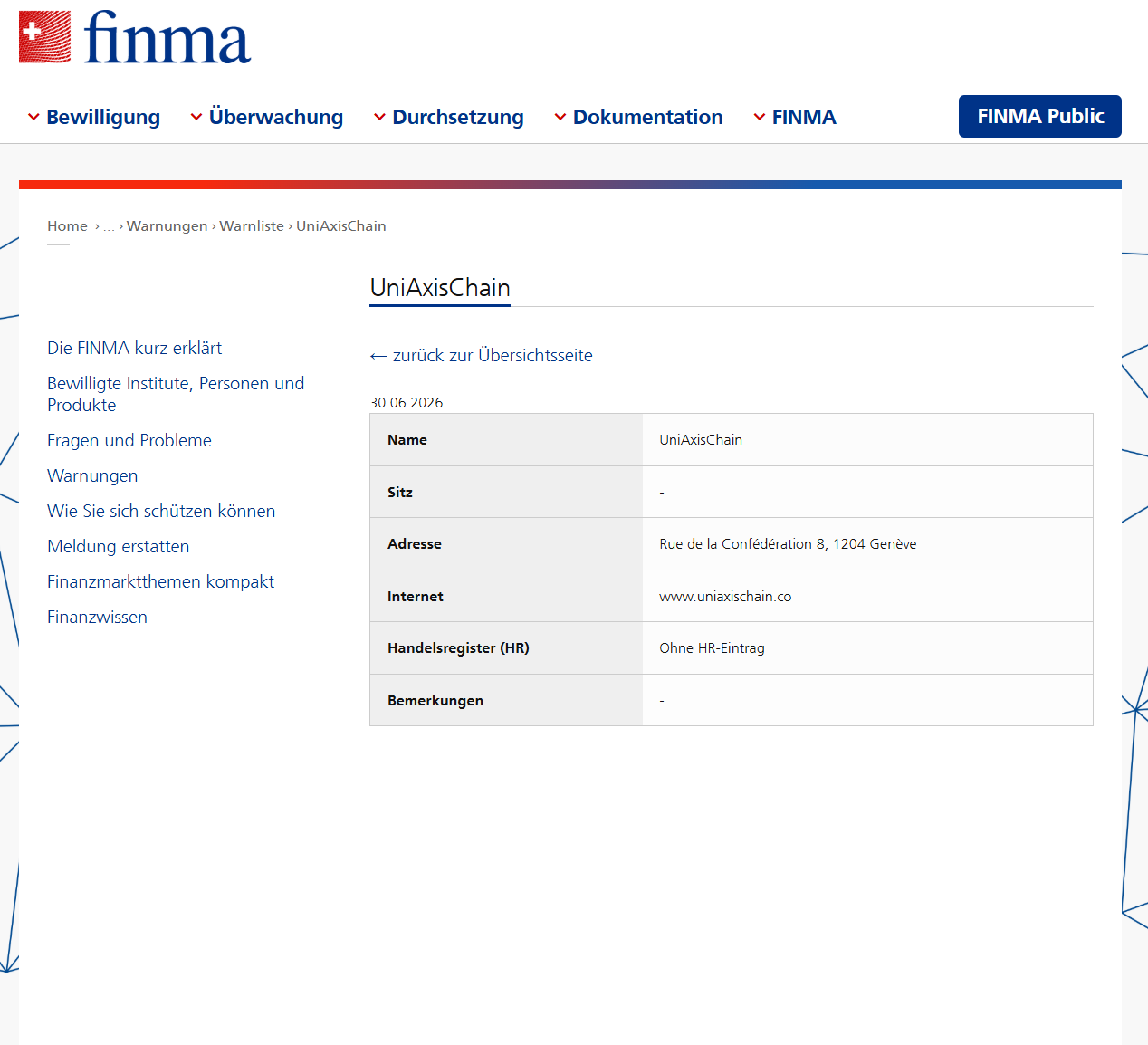Open Warnliste breadcrumb link
Image resolution: width=1148 pixels, height=1045 pixels.
tap(252, 226)
